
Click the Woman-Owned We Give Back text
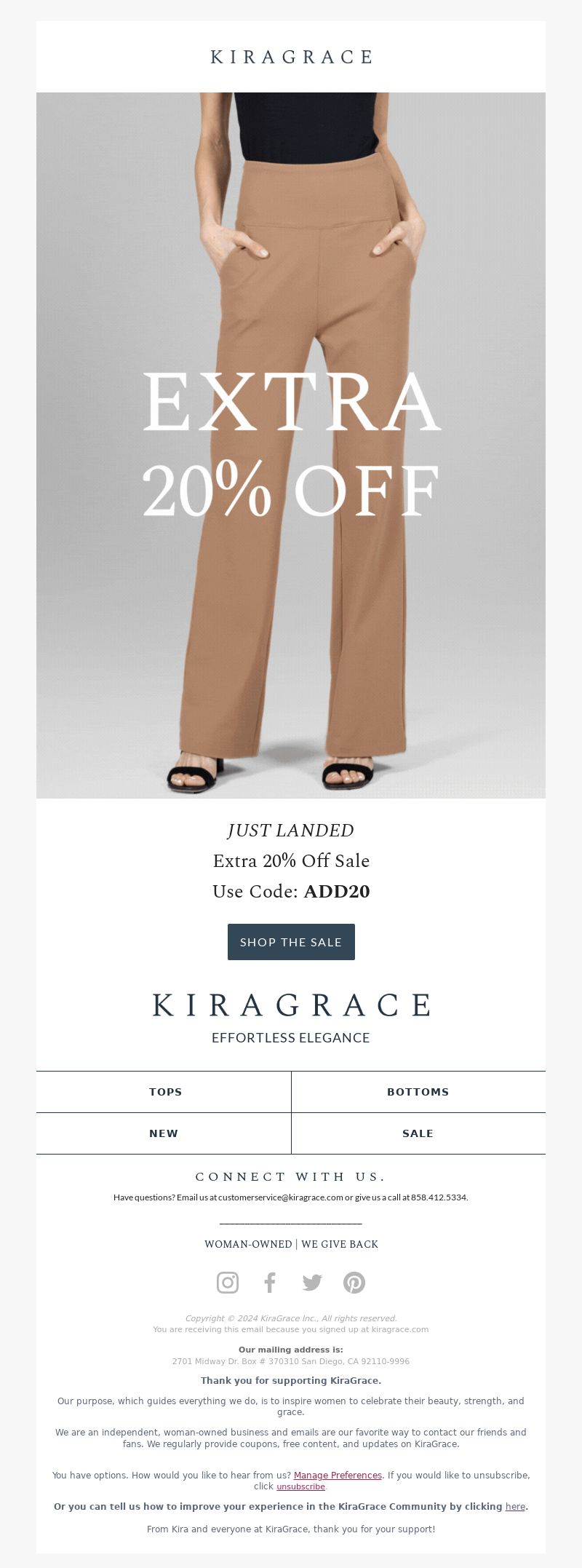291,1244
